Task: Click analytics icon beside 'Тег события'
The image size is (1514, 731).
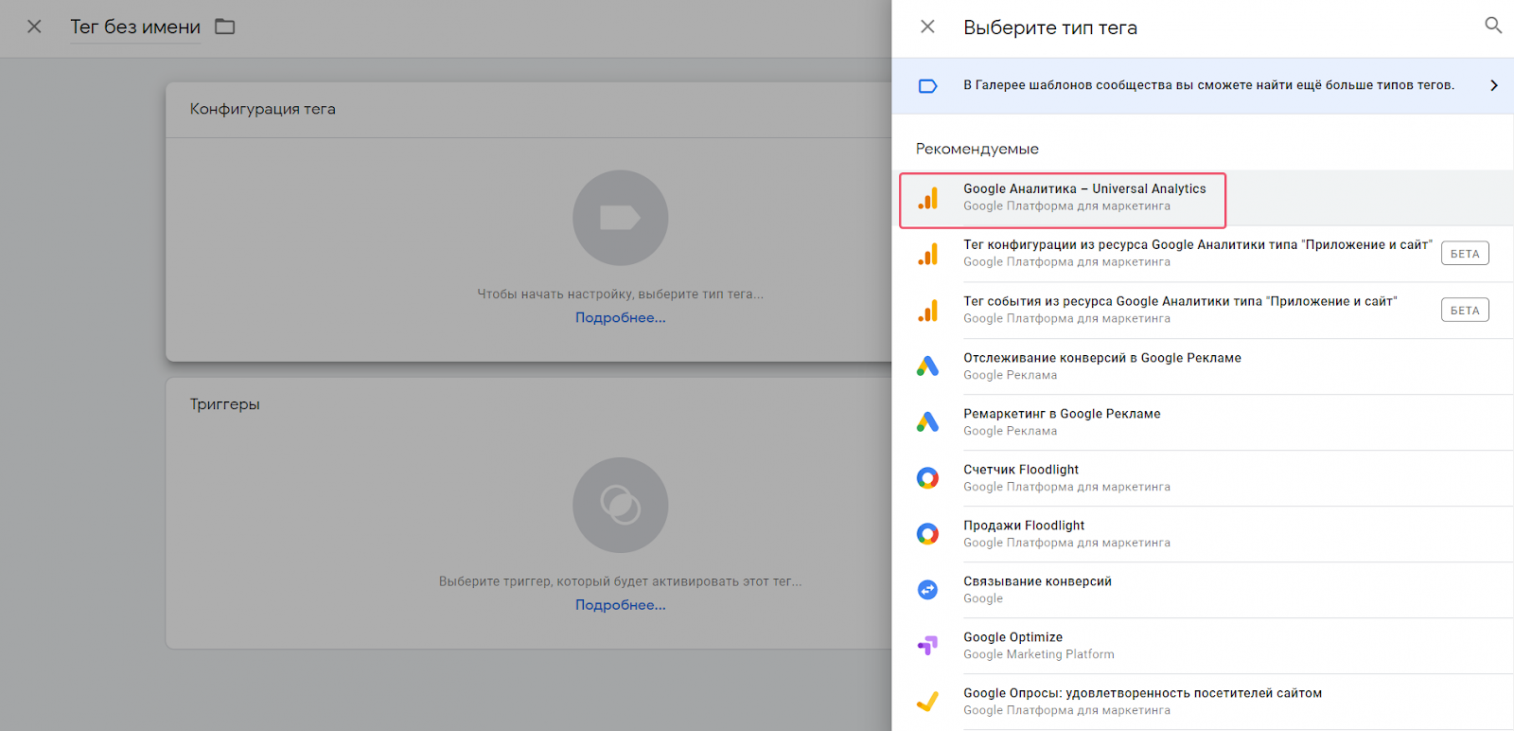Action: coord(928,310)
